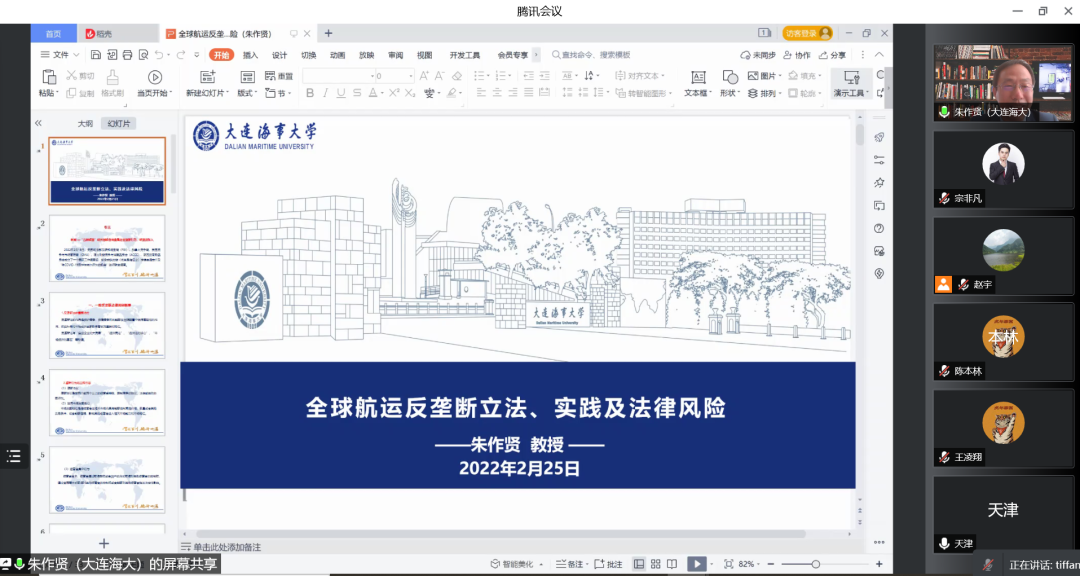The height and width of the screenshot is (576, 1080).
Task: Open the 插入 ribbon tab
Action: point(250,55)
